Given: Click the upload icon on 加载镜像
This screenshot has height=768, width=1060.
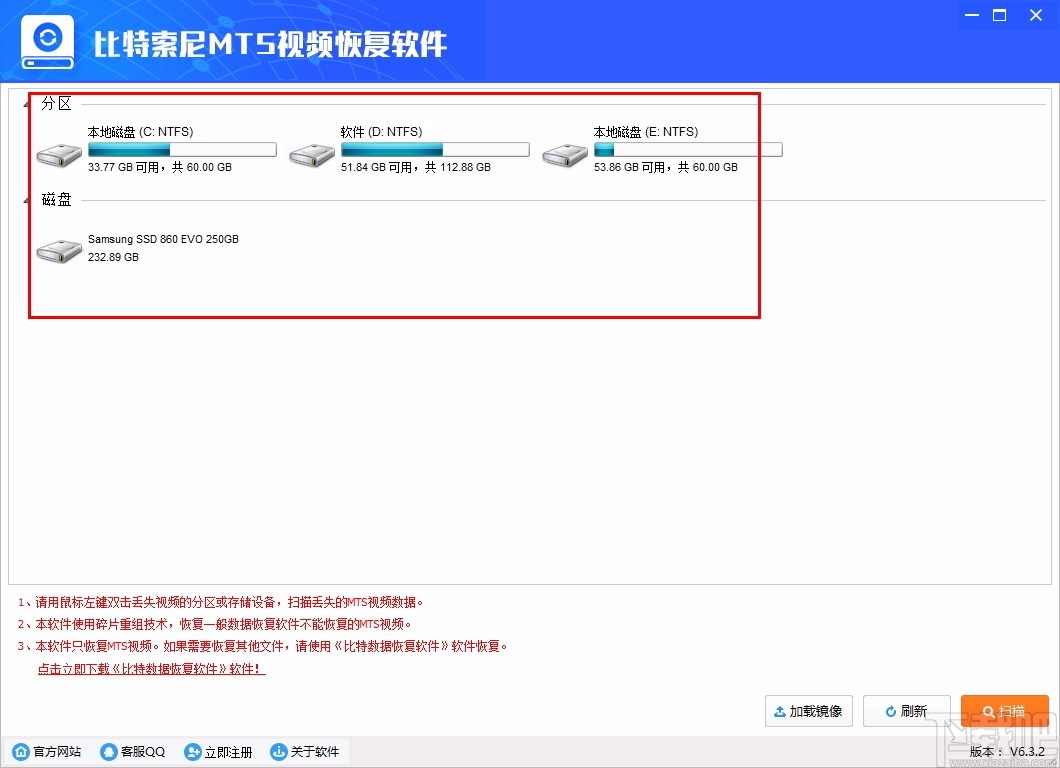Looking at the screenshot, I should click(x=779, y=711).
